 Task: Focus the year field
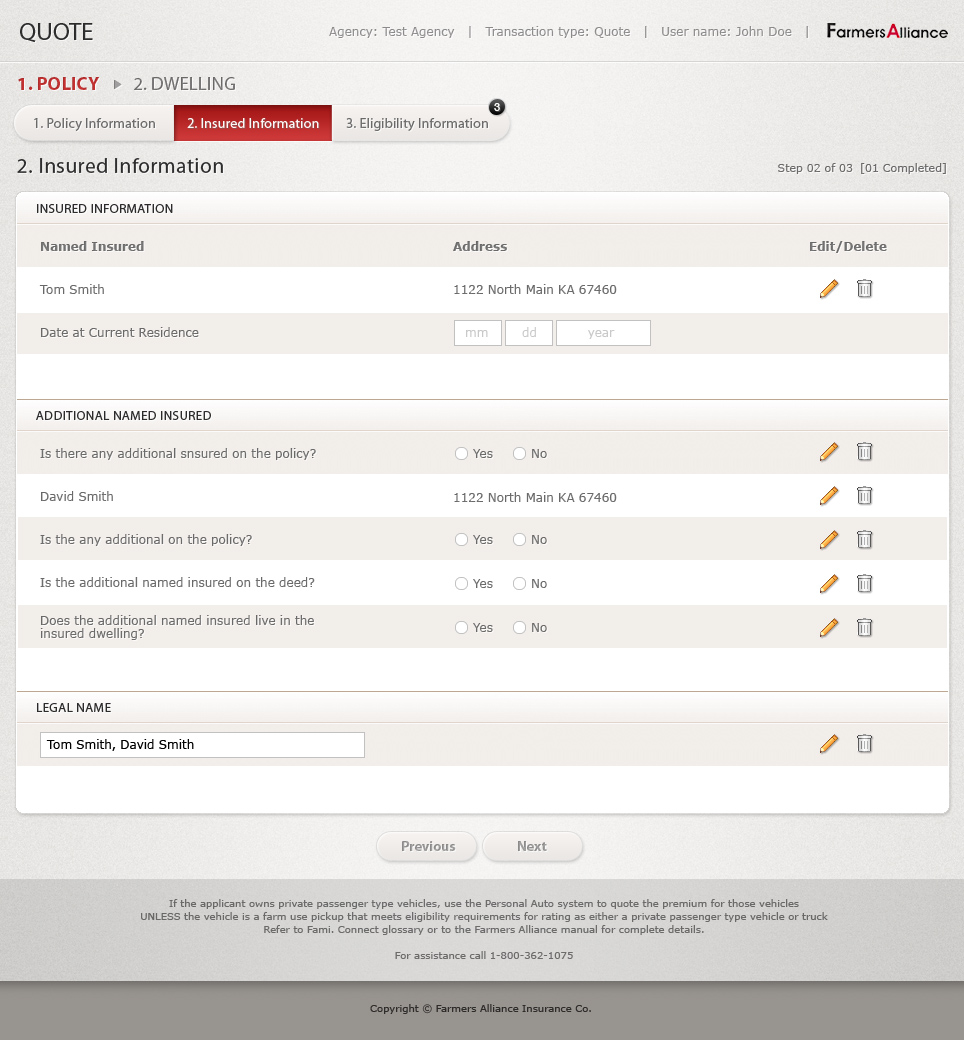point(603,333)
